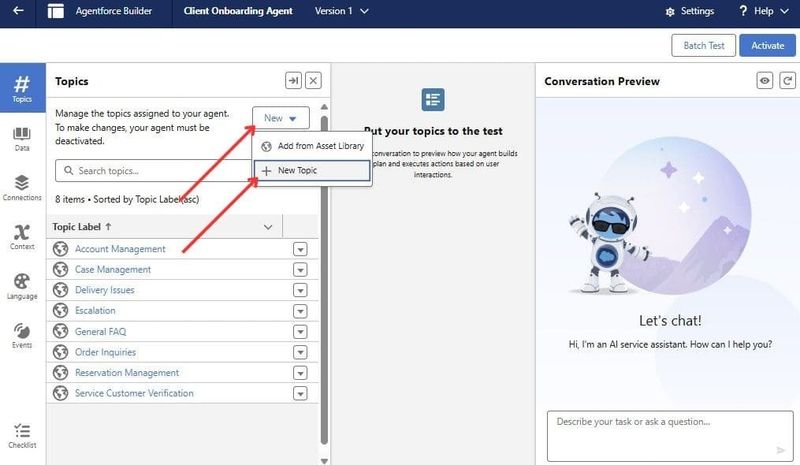
Task: Click the Client Onboarding Agent title
Action: (238, 11)
